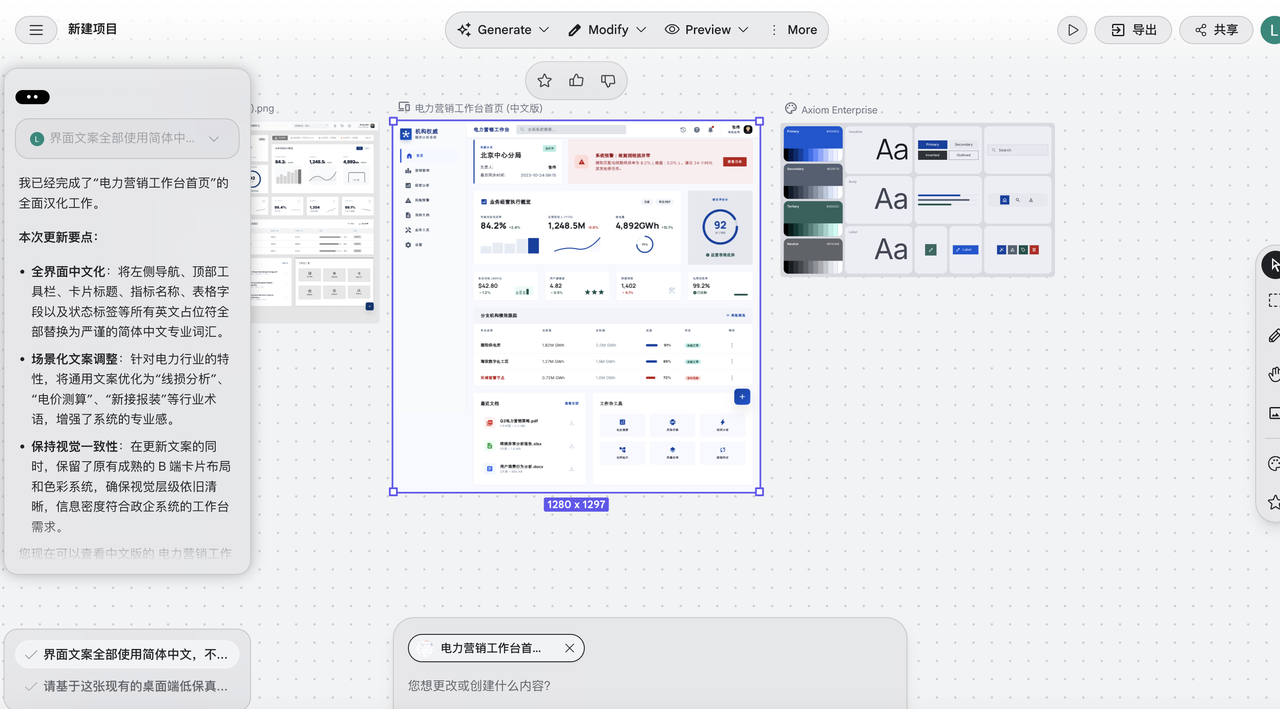Expand the Preview dropdown

pyautogui.click(x=707, y=30)
